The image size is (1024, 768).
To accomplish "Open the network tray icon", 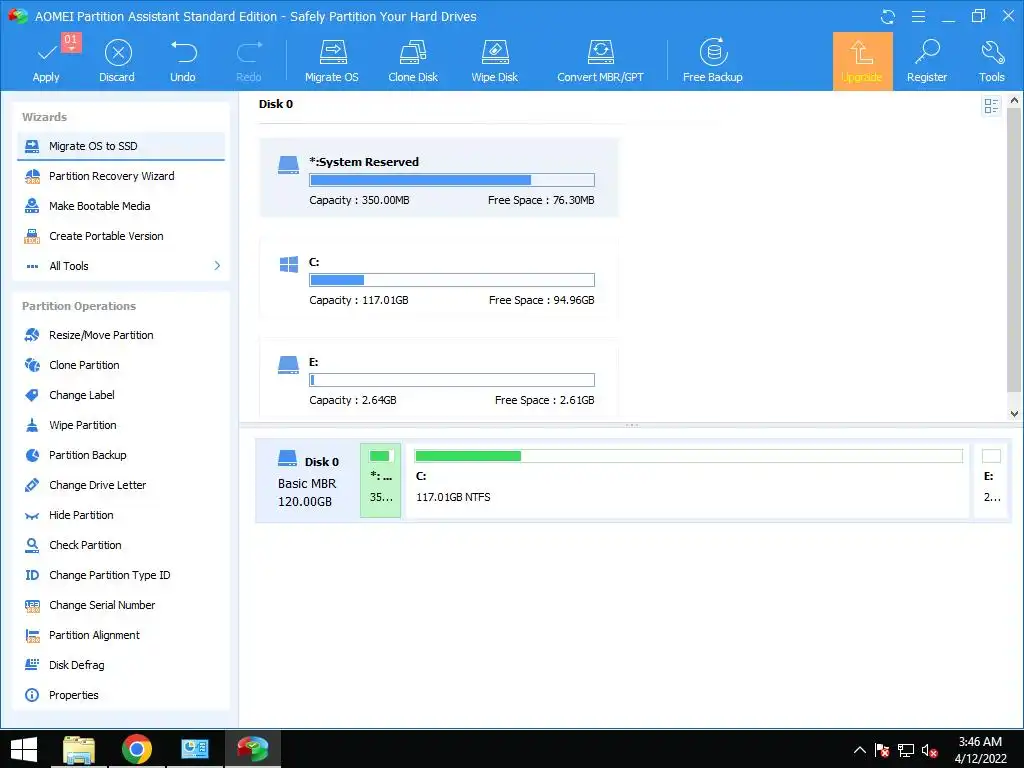I will (x=906, y=750).
